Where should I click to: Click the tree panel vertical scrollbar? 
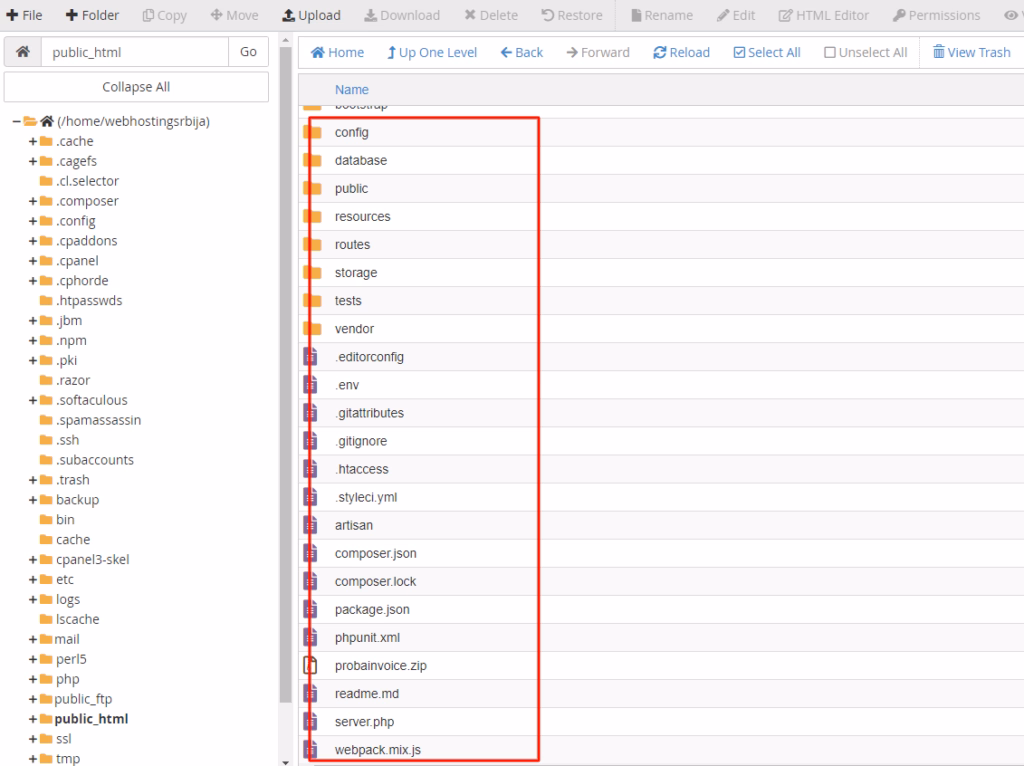285,374
